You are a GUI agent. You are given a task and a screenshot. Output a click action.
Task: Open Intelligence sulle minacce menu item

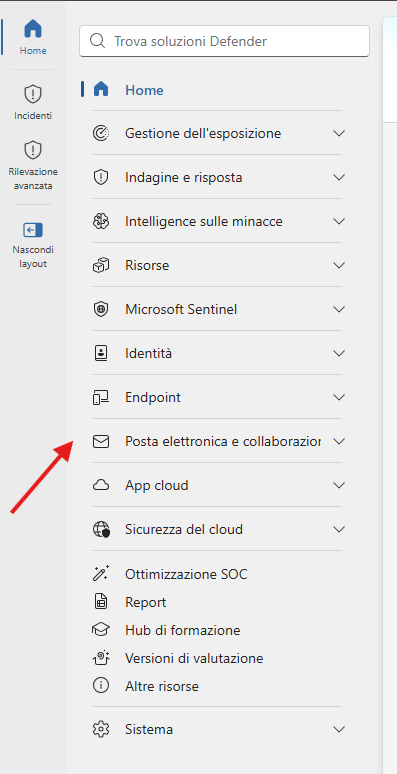pyautogui.click(x=217, y=222)
